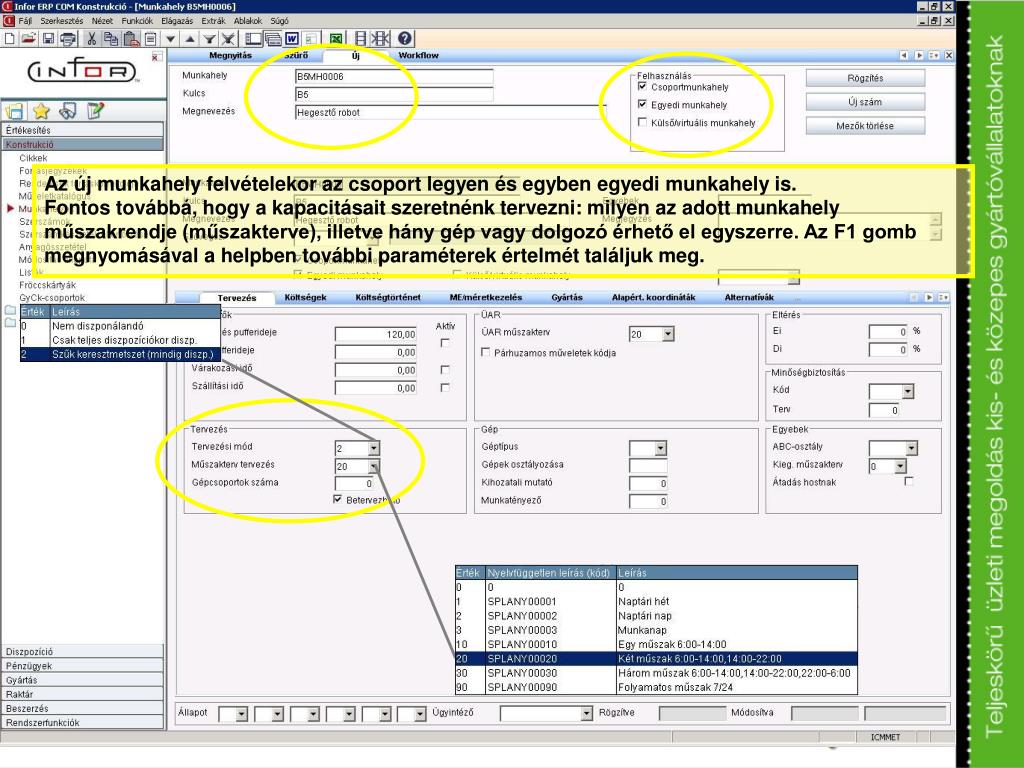Click the Save floppy disk icon
Screen dimensions: 1024x768
(x=48, y=39)
